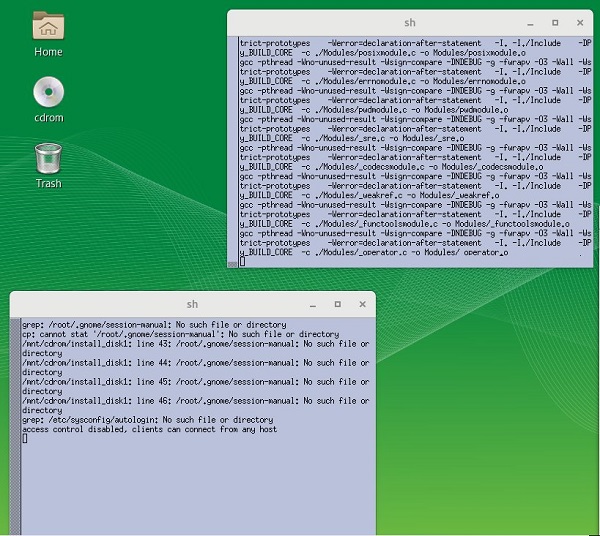Select the Trash desktop icon
This screenshot has width=600, height=536.
[x=47, y=158]
